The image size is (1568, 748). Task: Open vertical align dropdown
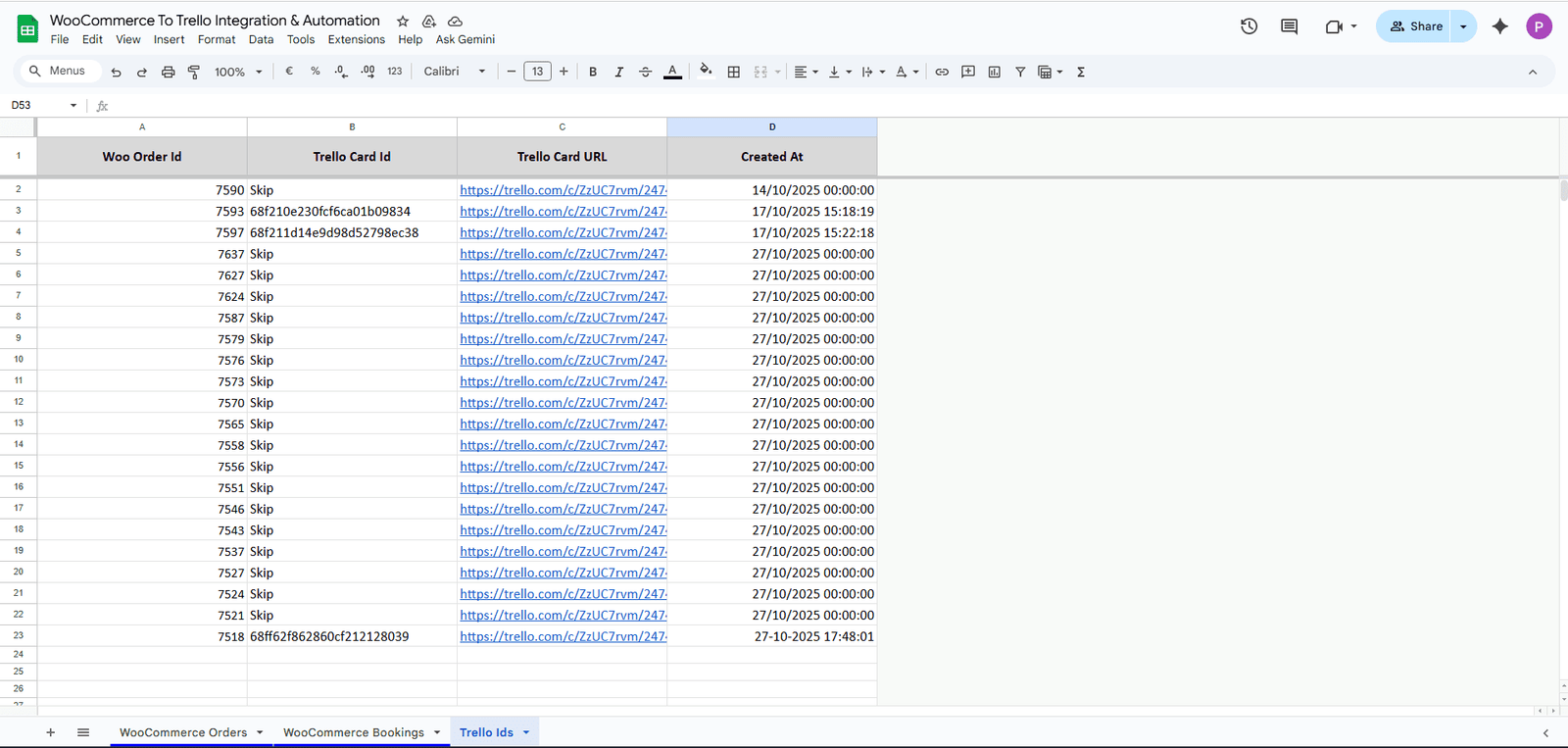(x=840, y=72)
